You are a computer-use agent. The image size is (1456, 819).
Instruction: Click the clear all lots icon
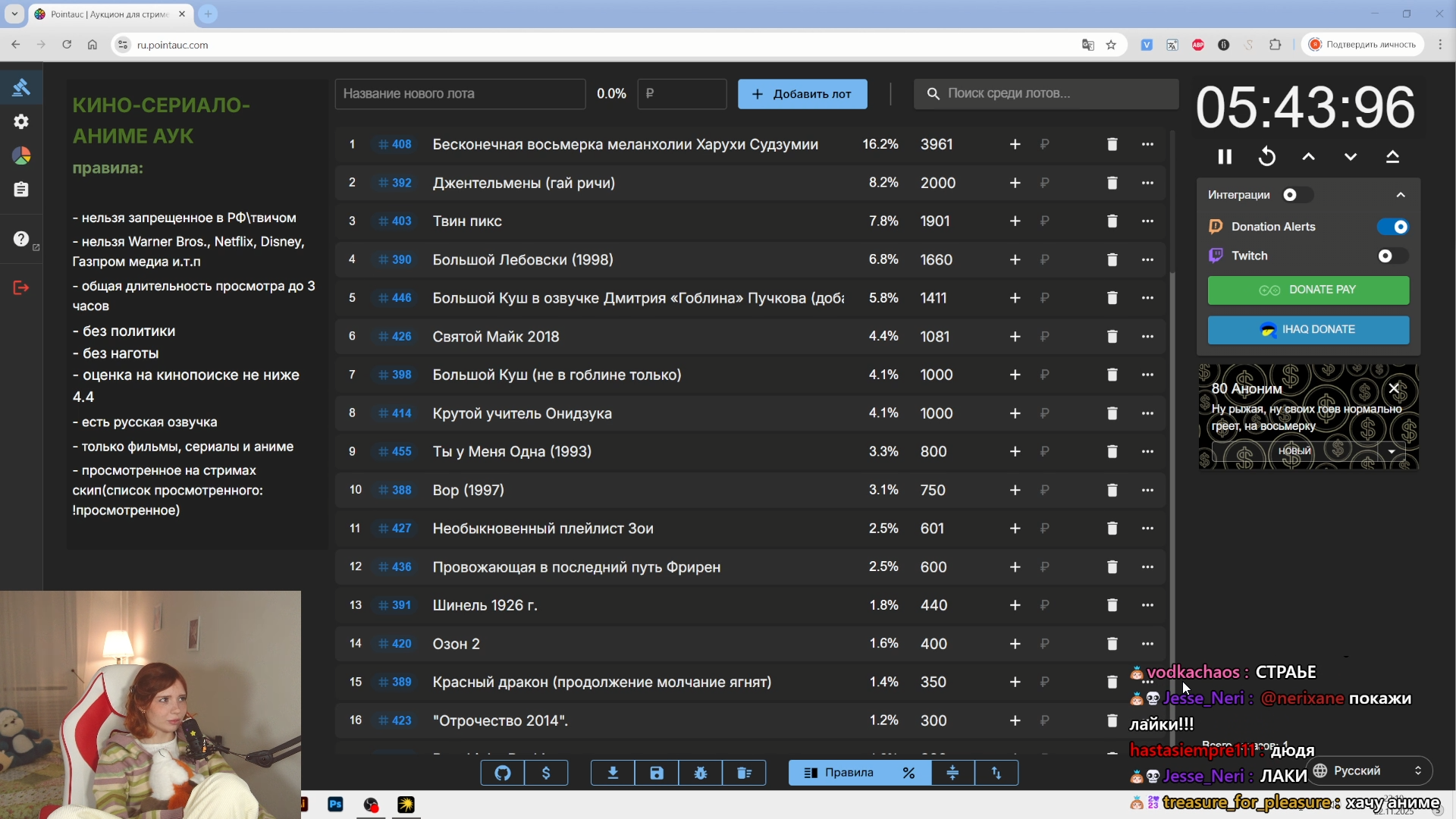(x=744, y=773)
